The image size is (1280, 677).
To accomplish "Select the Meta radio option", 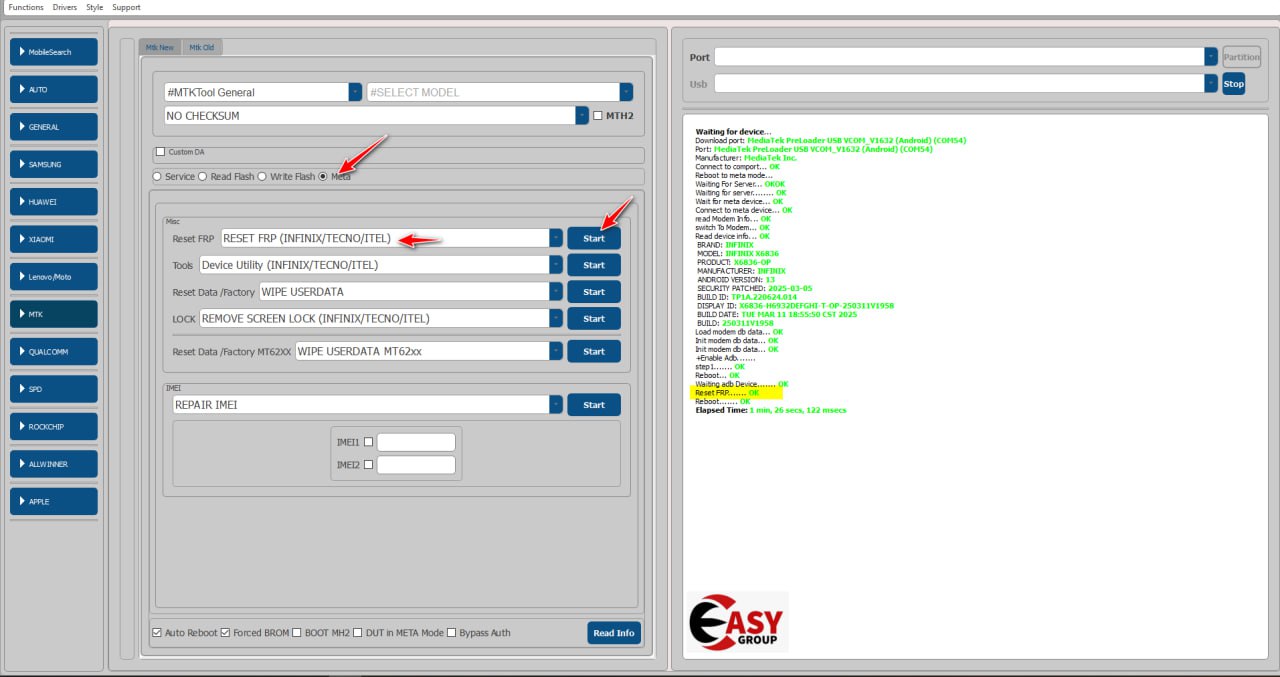I will (x=323, y=177).
